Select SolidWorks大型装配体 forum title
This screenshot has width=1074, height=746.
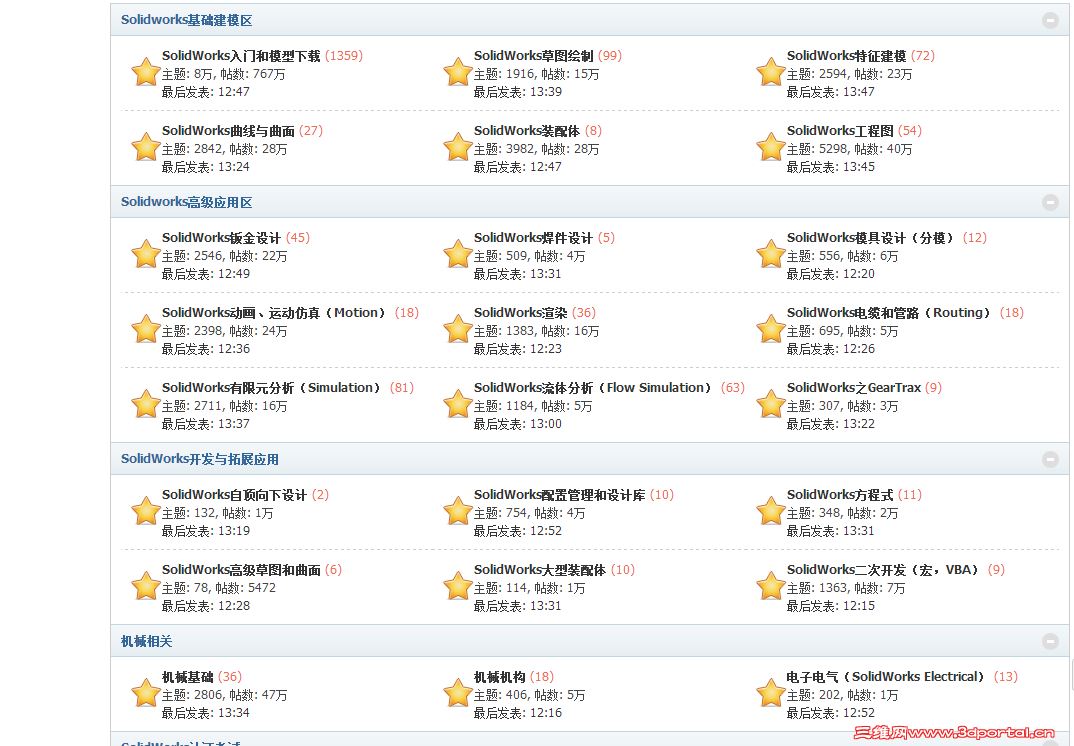[540, 569]
